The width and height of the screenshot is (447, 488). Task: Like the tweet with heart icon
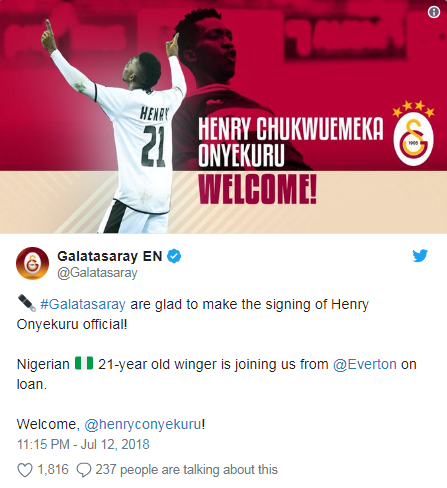pos(25,470)
